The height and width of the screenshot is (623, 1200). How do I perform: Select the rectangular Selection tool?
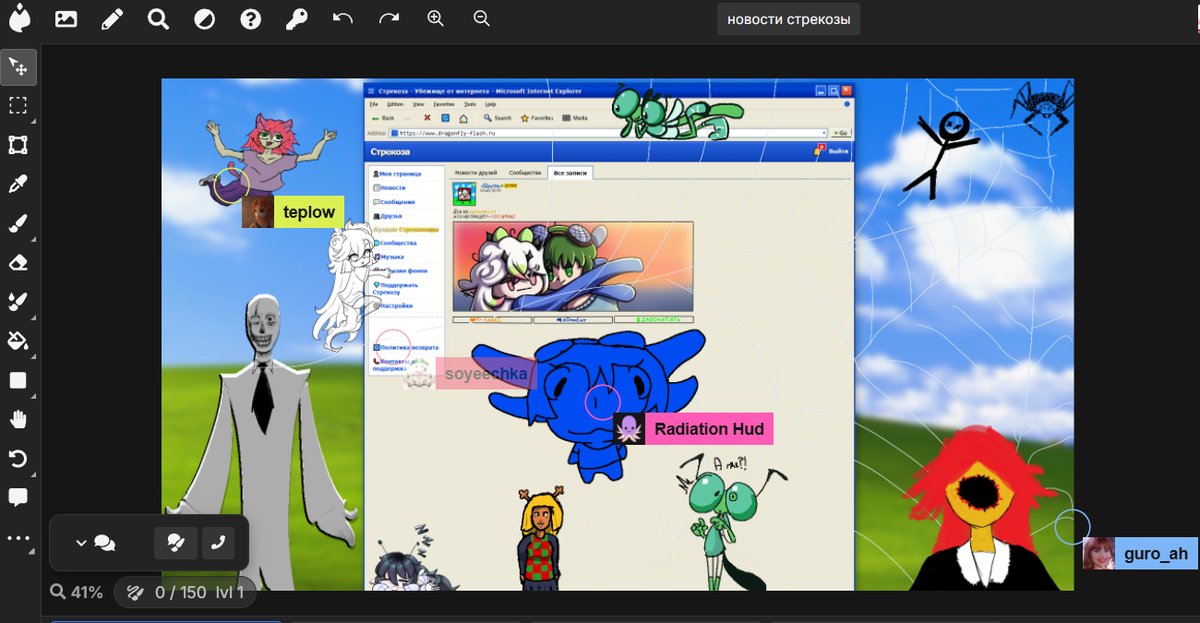[18, 106]
